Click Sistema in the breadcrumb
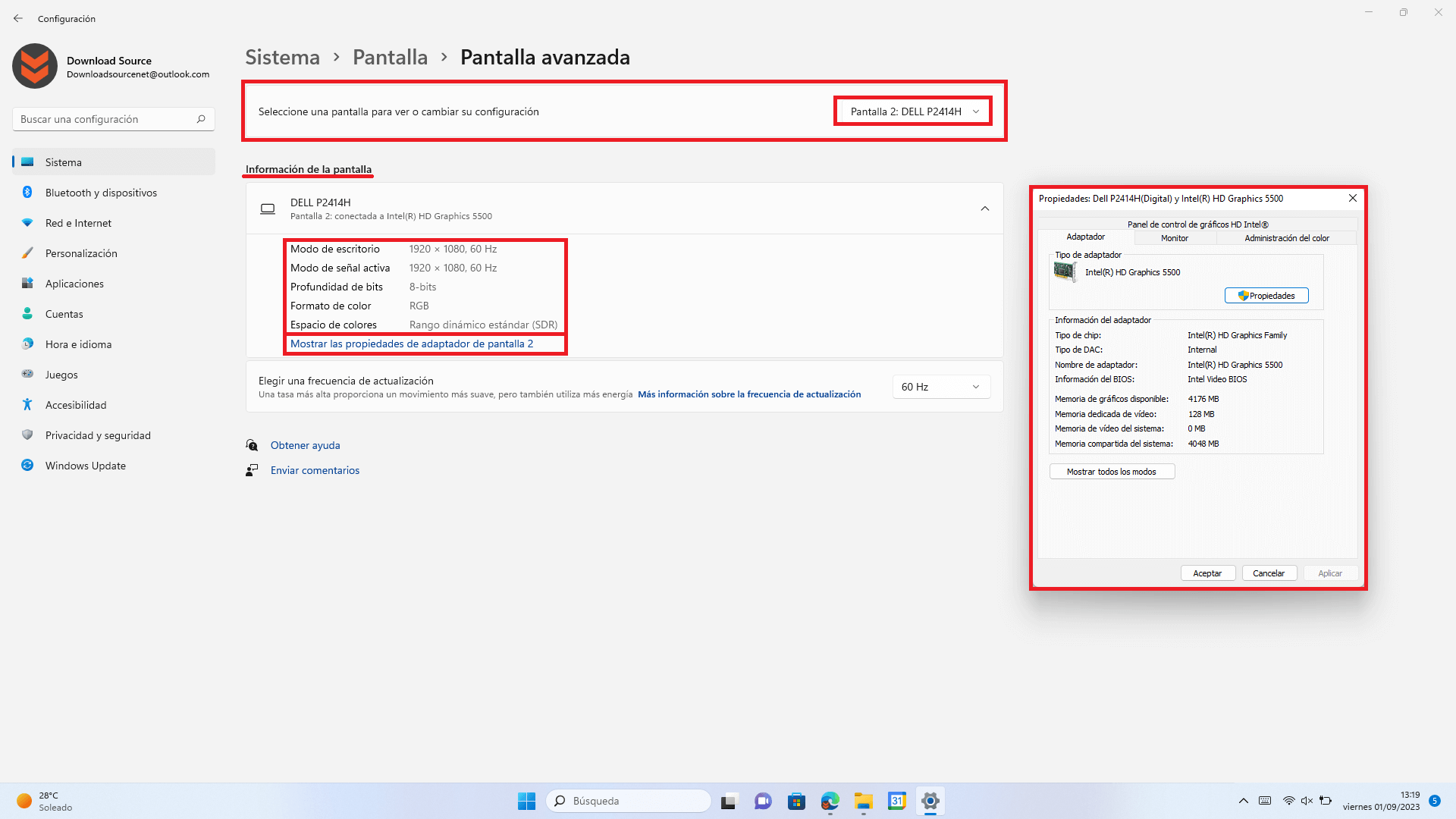The width and height of the screenshot is (1456, 819). point(282,57)
